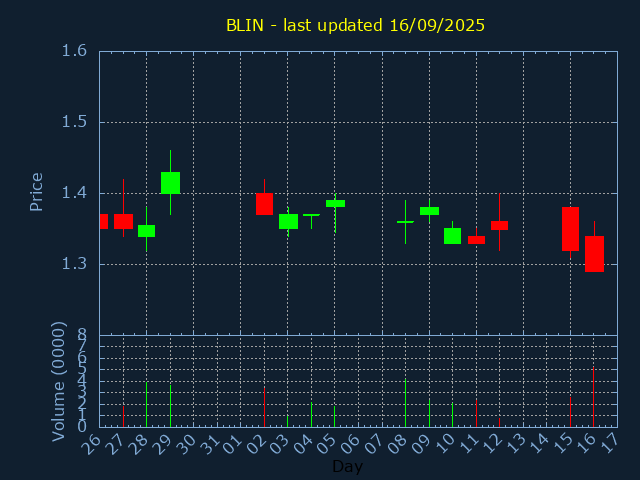Viewport: 640px width, 480px height.
Task: Pick day label 06 on x-axis
Action: click(350, 444)
